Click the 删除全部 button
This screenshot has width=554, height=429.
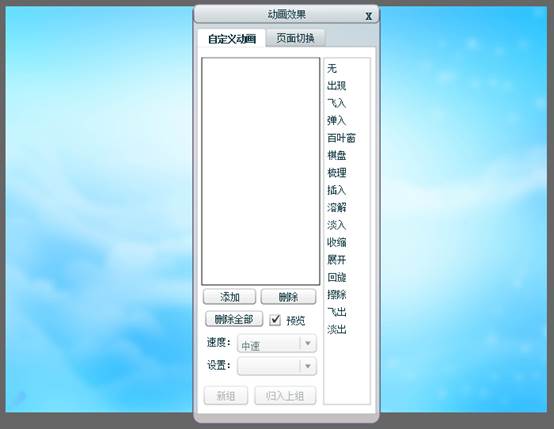(x=234, y=319)
